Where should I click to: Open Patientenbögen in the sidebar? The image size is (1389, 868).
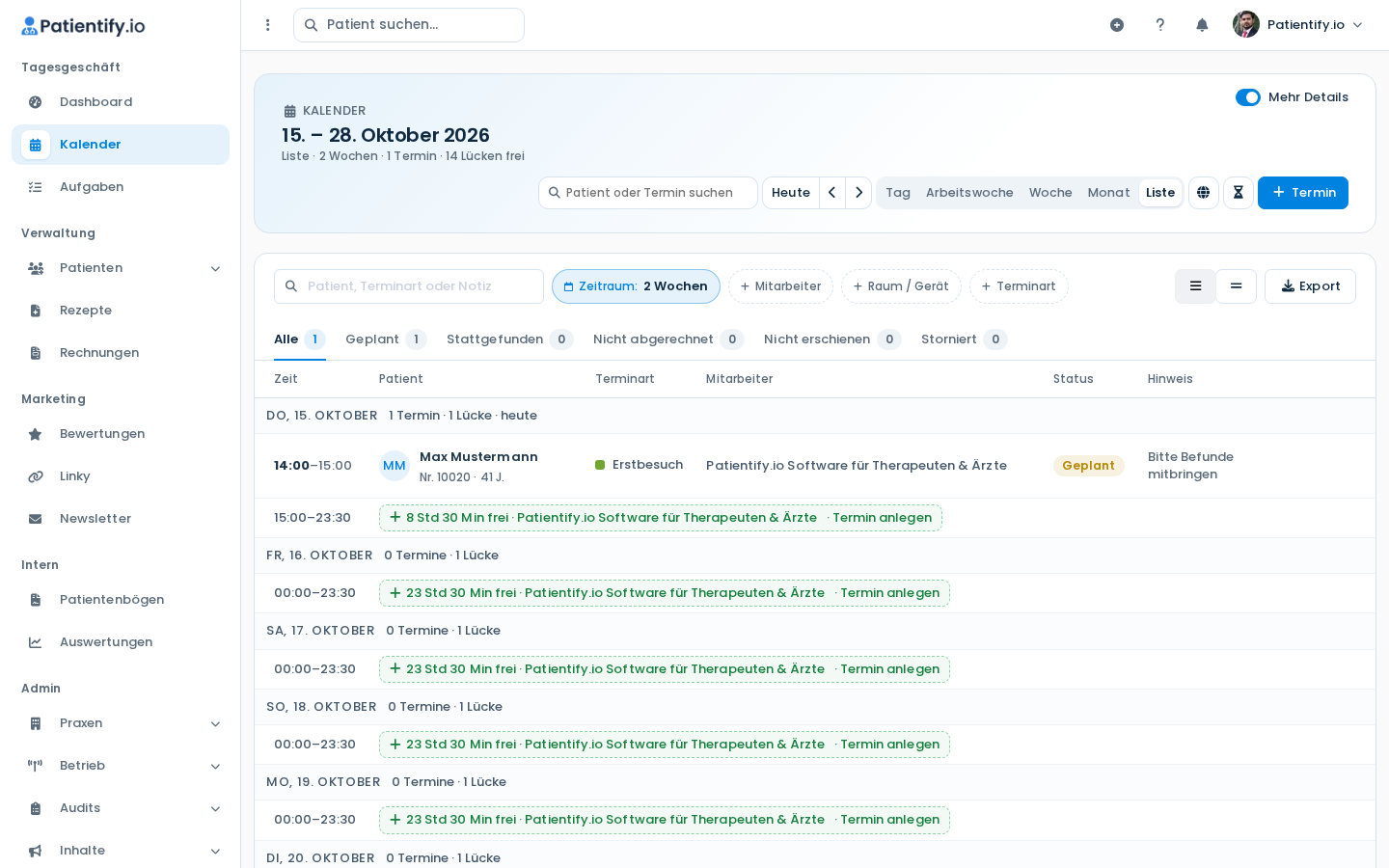point(121,600)
